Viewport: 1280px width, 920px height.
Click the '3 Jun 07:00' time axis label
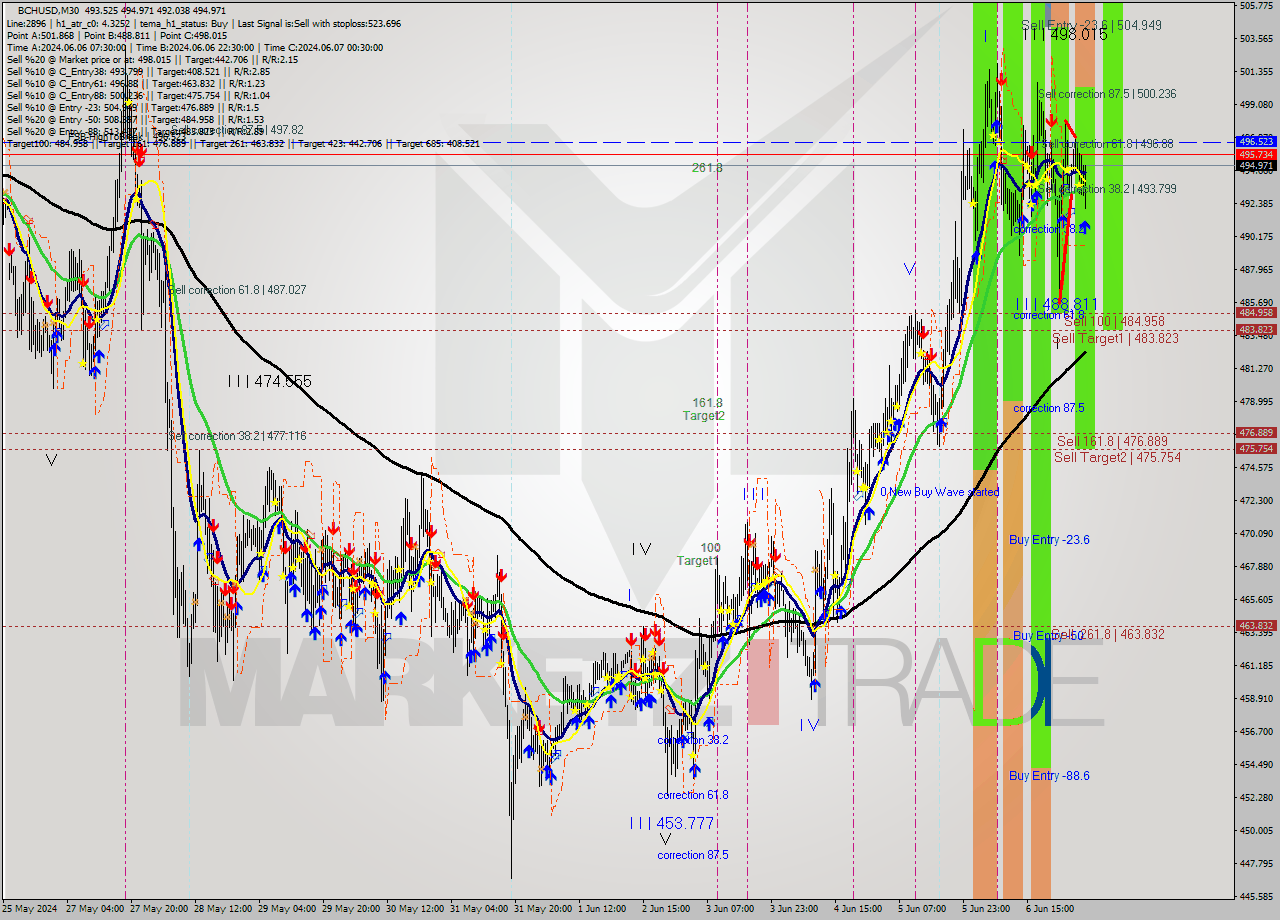[731, 909]
